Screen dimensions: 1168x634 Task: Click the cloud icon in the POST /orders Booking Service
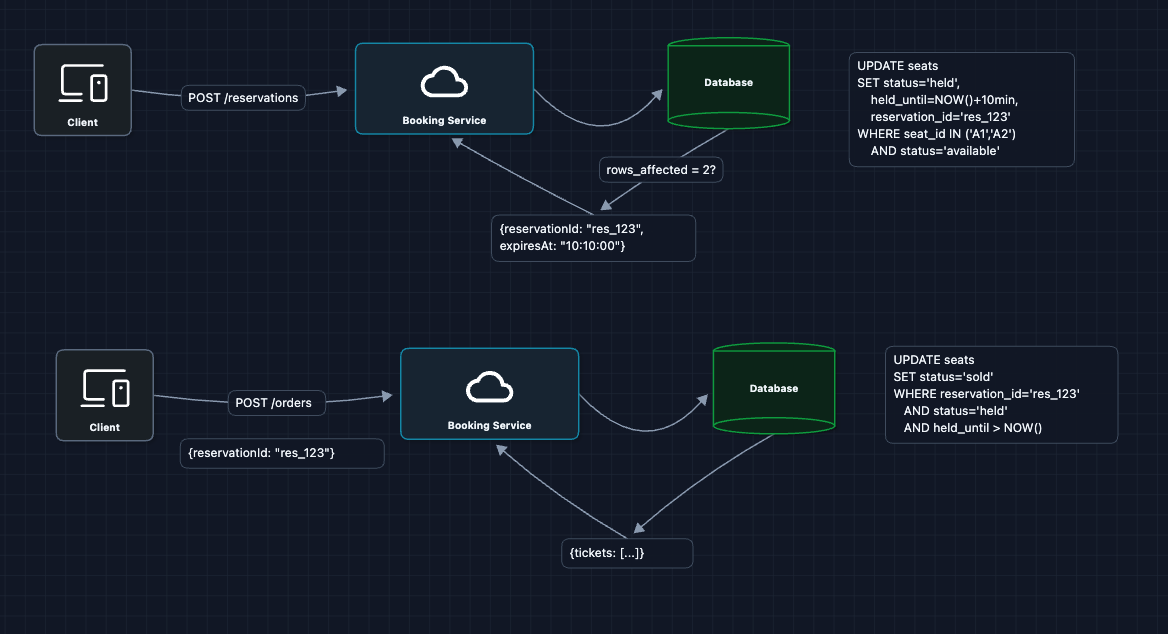[x=489, y=387]
